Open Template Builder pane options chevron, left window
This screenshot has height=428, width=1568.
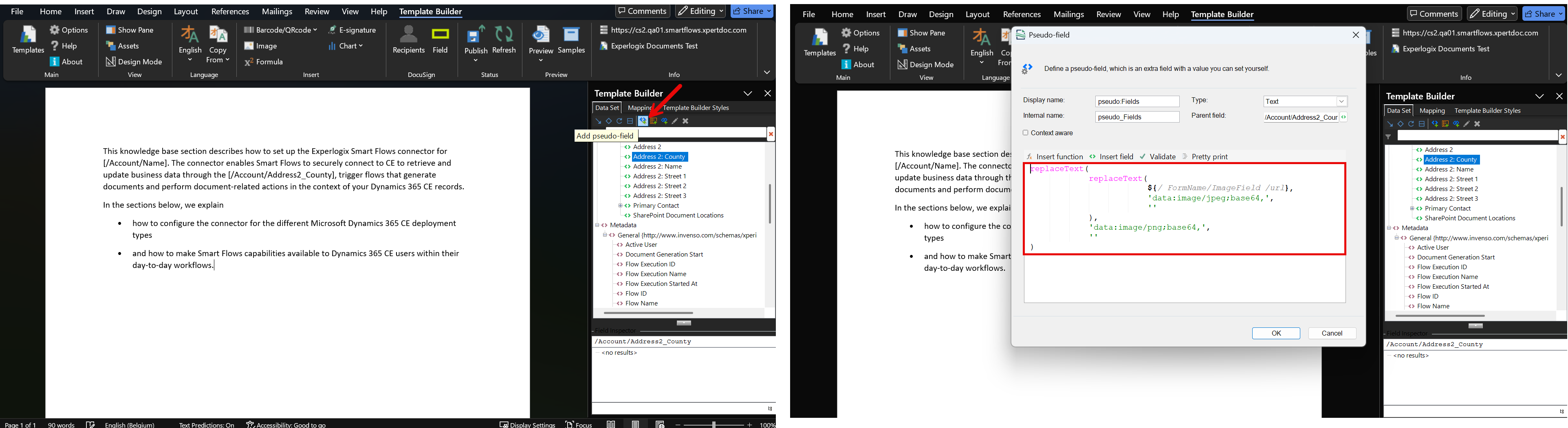(747, 93)
